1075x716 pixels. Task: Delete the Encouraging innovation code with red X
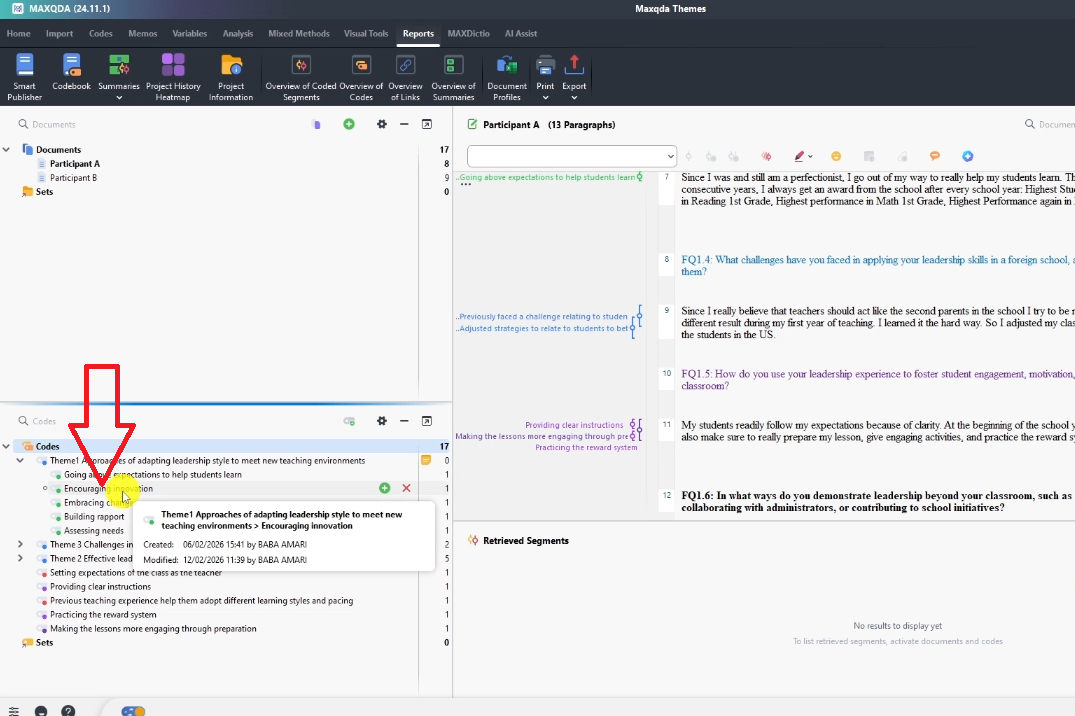[406, 488]
